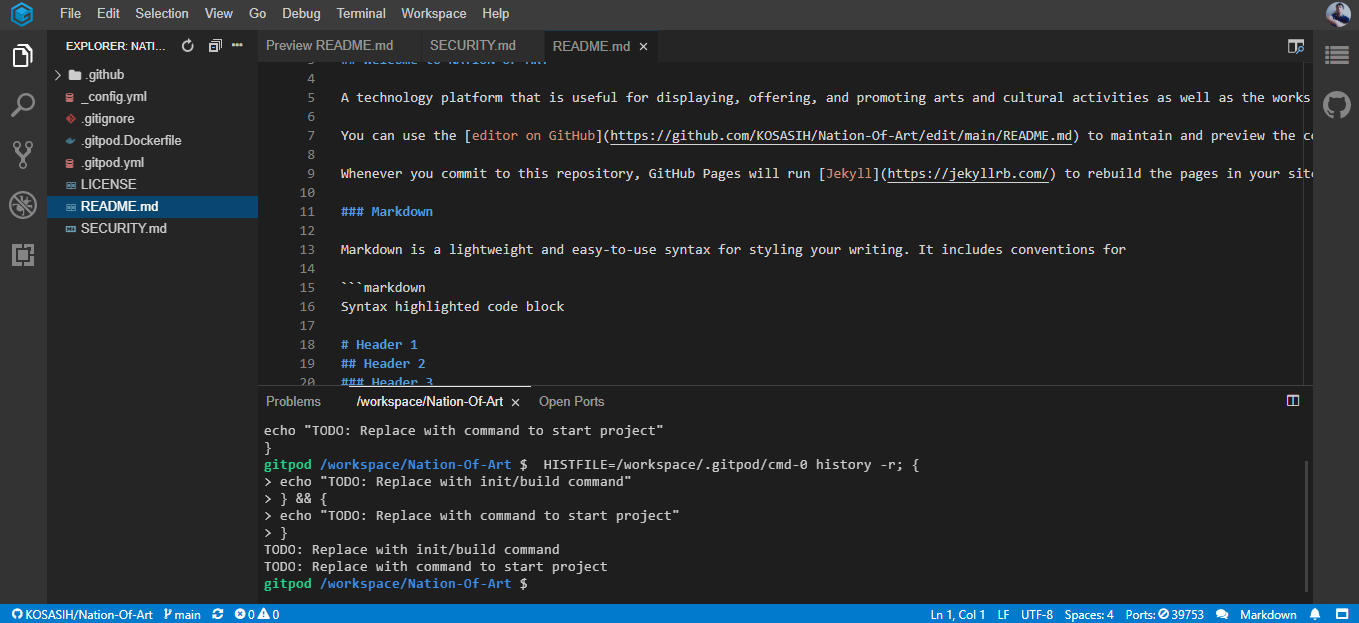Click the terminal panel scrollbar
This screenshot has height=623, width=1359.
(x=1306, y=526)
